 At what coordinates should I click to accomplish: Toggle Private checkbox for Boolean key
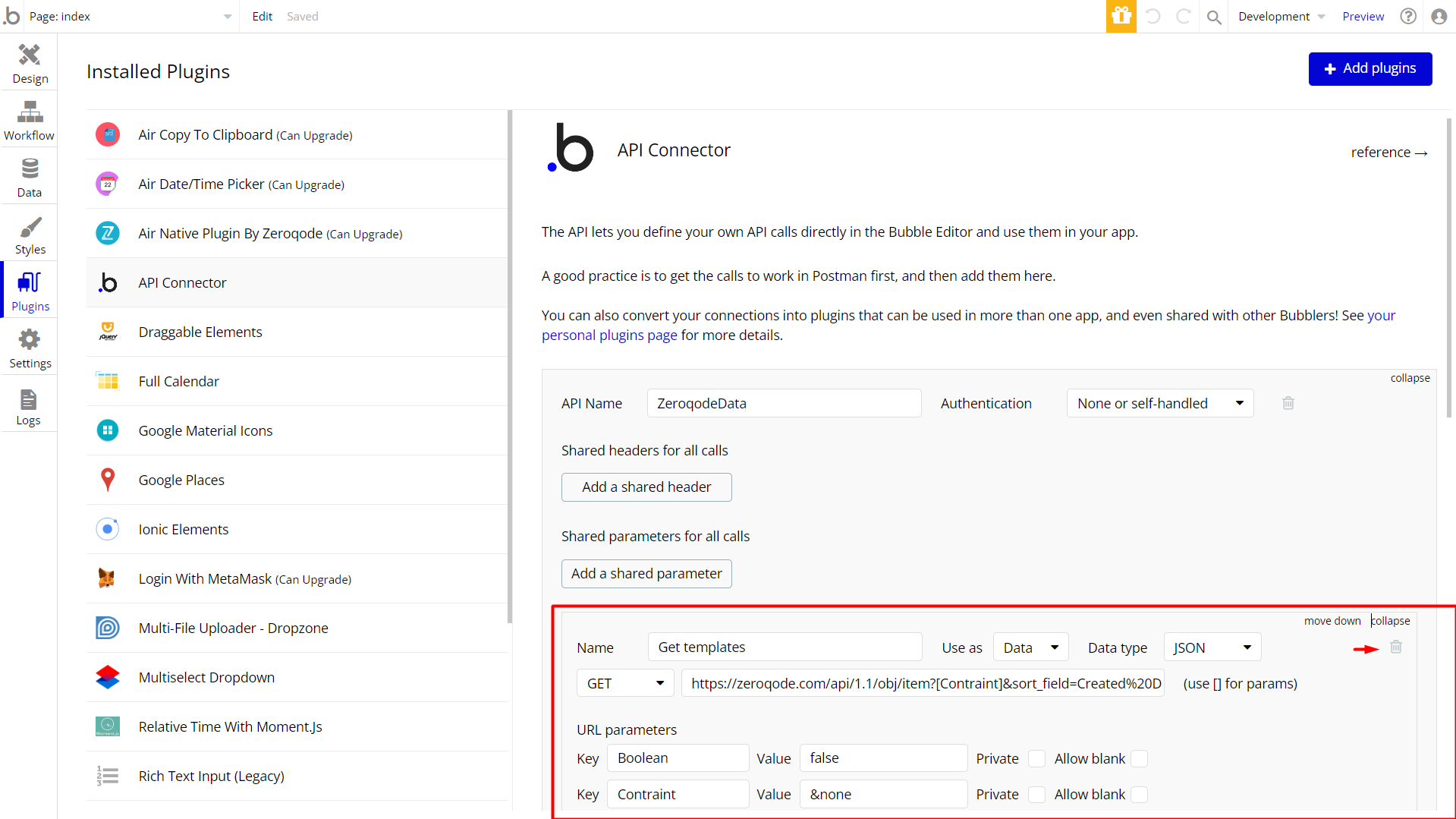(x=1036, y=758)
